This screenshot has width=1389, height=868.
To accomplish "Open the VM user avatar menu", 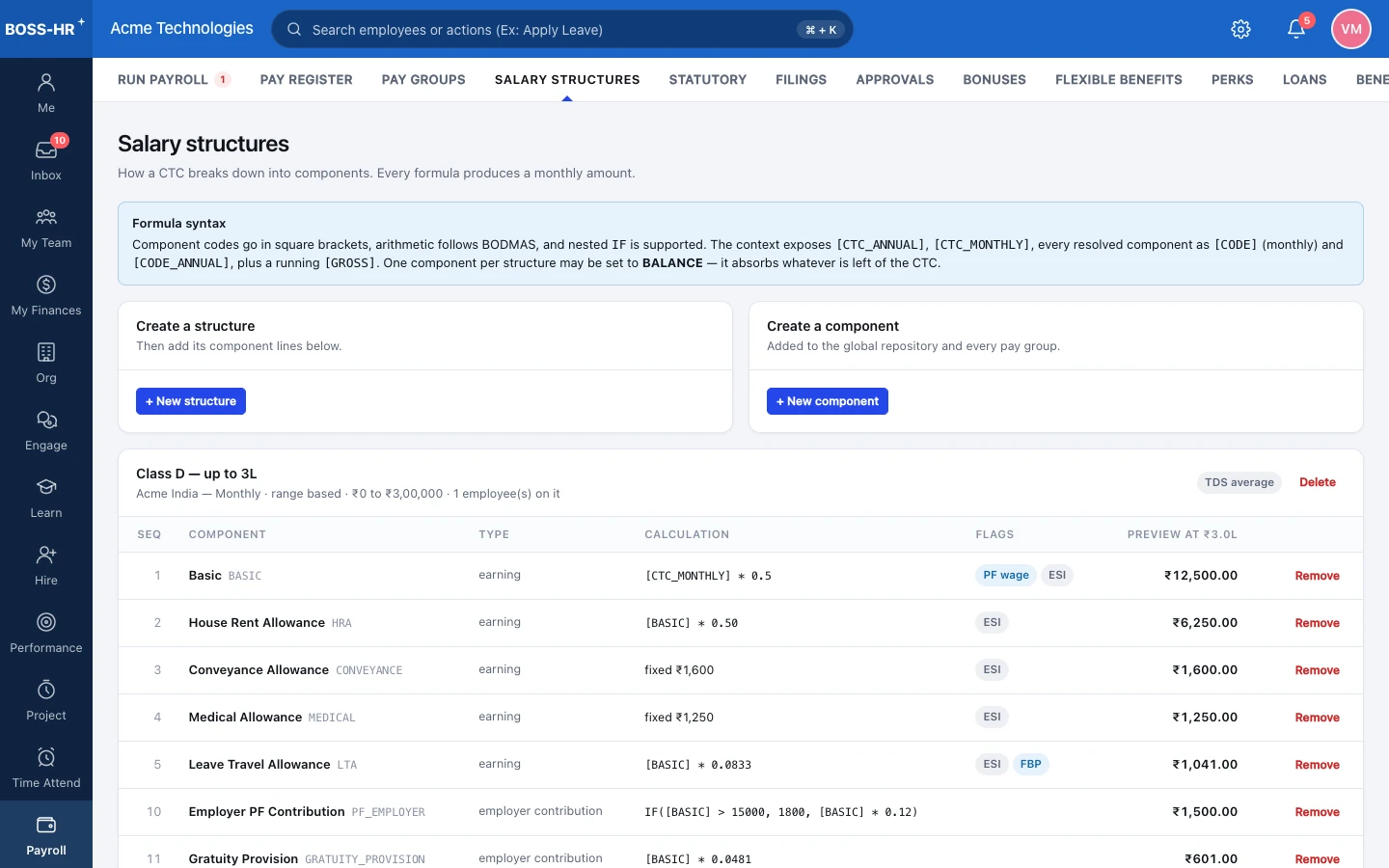I will [x=1351, y=29].
